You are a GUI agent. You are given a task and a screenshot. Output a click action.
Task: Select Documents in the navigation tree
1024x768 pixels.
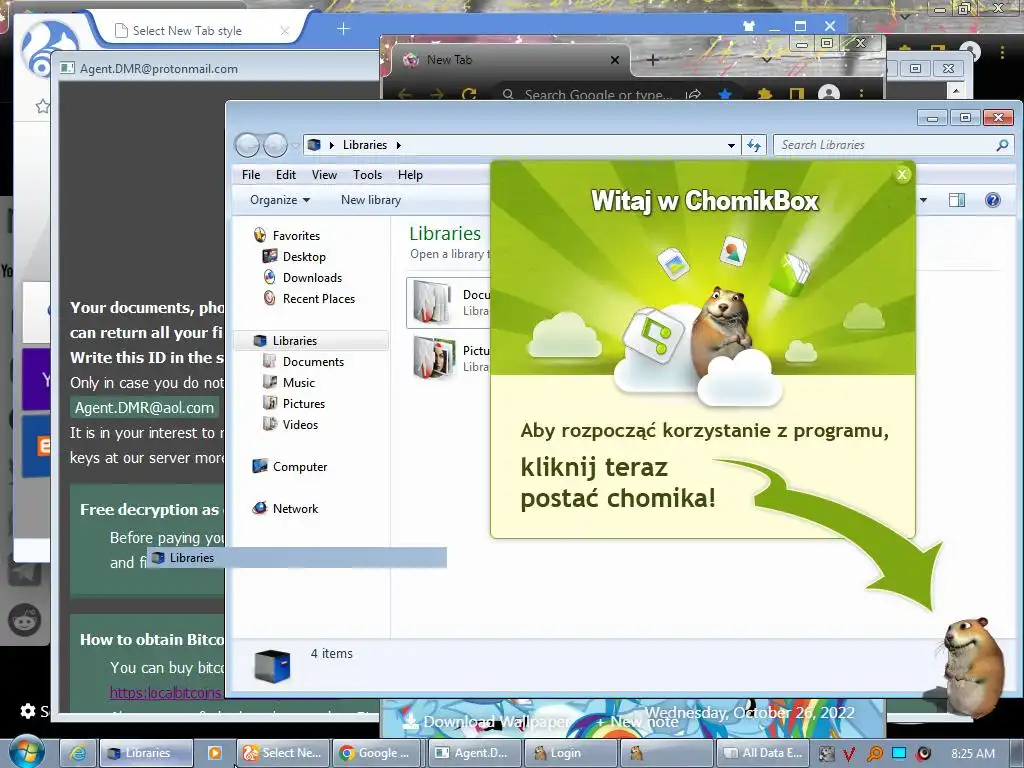(x=313, y=362)
